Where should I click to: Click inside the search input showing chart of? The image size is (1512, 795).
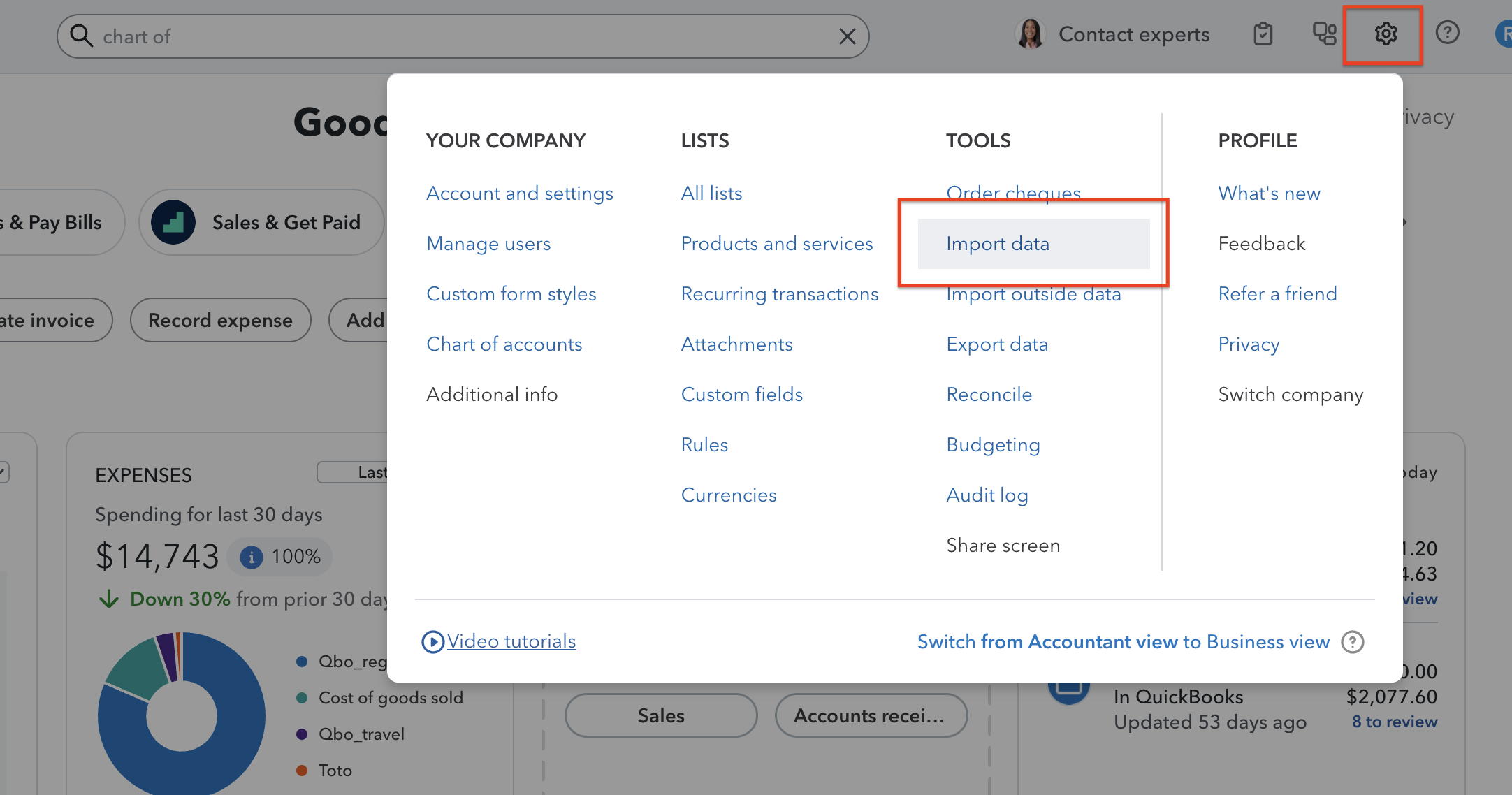(279, 36)
